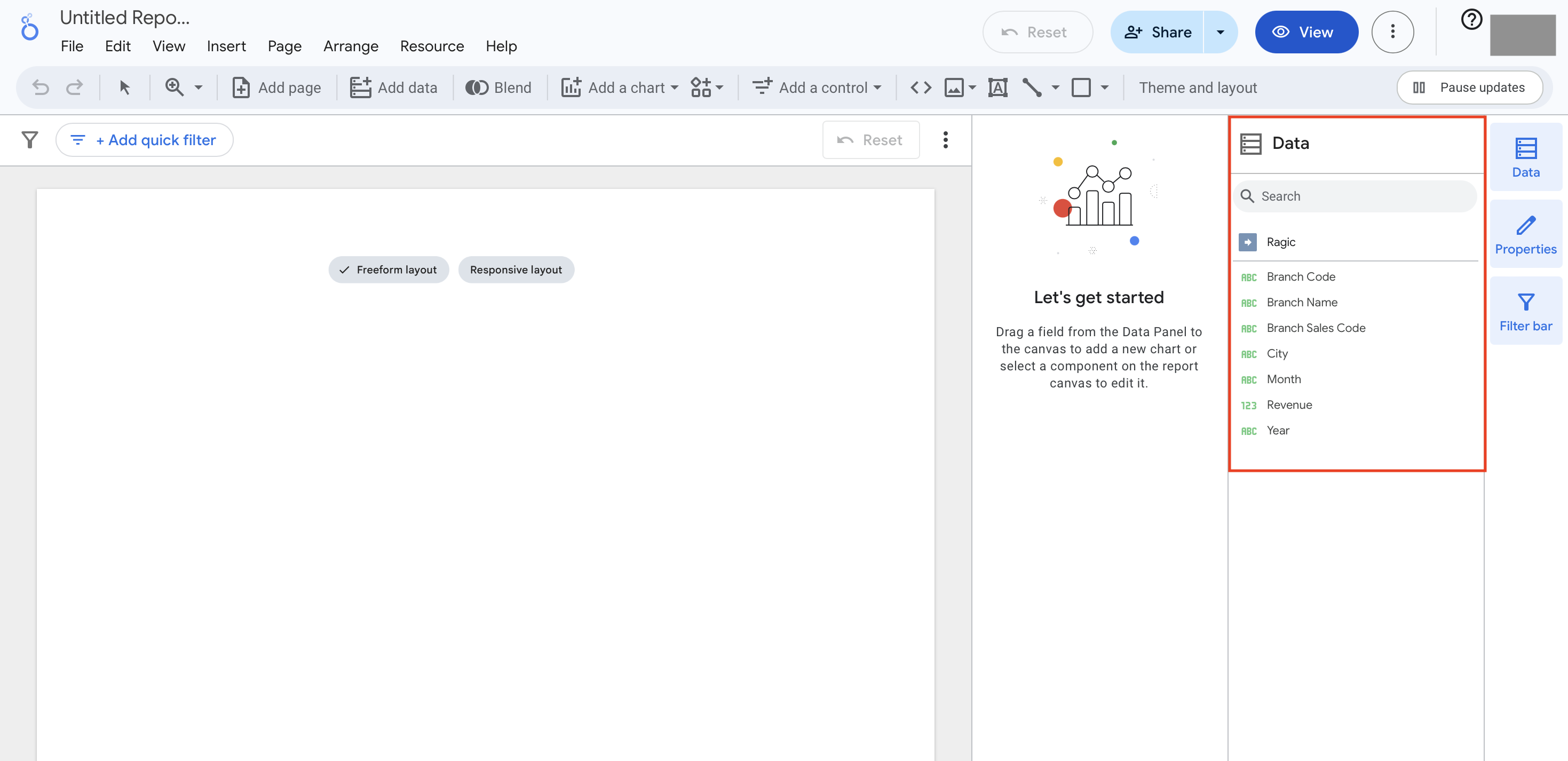Click the filter bar Reset button

pyautogui.click(x=870, y=140)
